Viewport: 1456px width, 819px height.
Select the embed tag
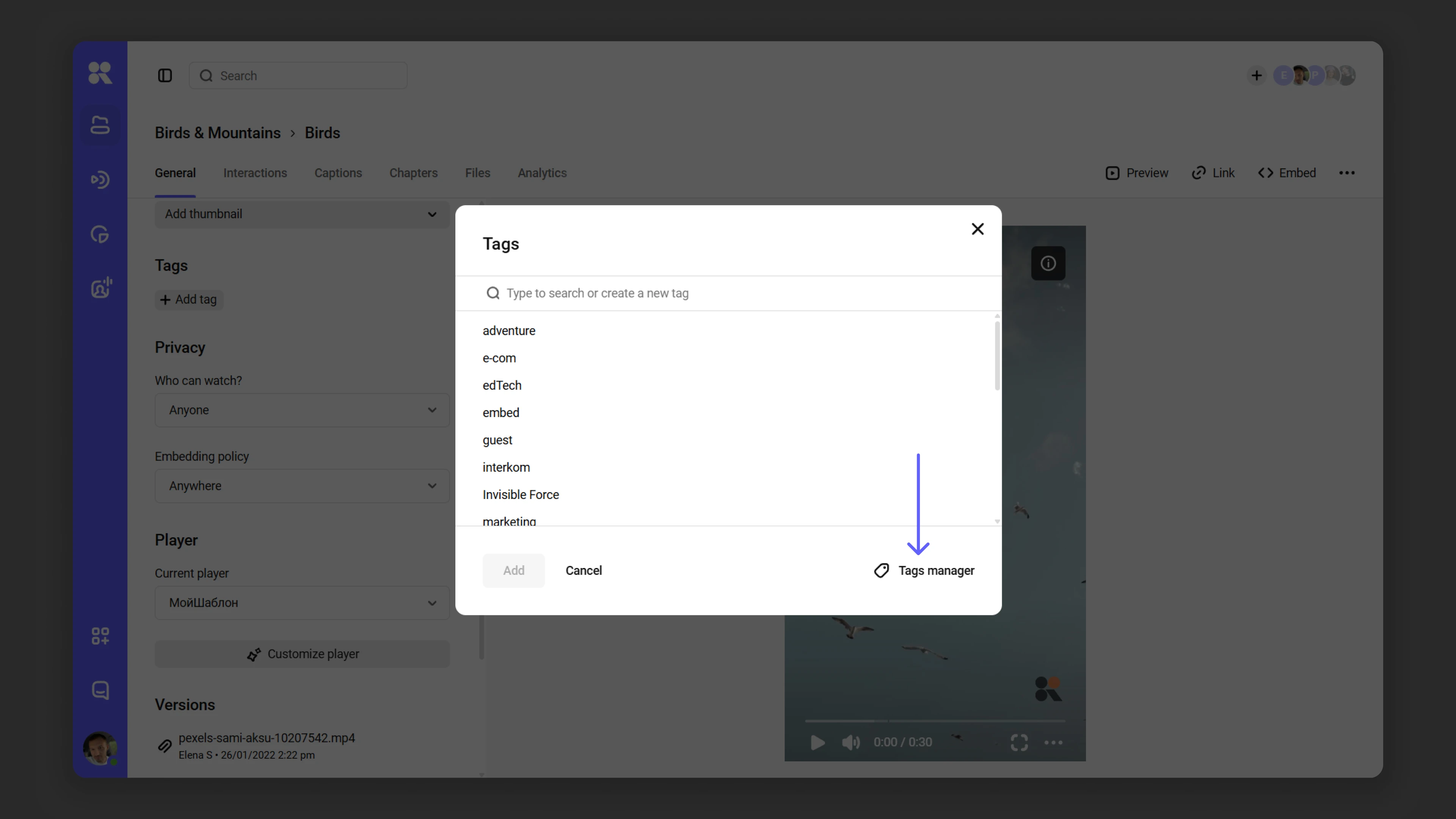click(x=501, y=413)
